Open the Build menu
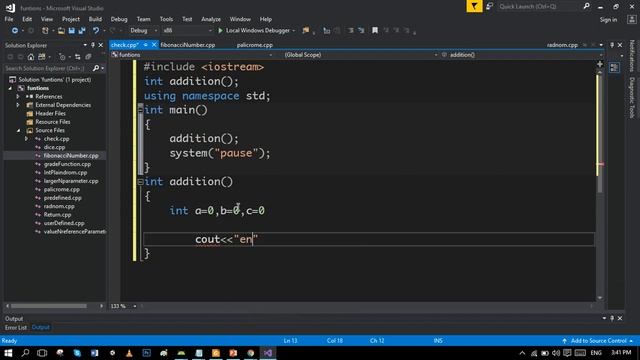This screenshot has height=360, width=640. point(95,19)
